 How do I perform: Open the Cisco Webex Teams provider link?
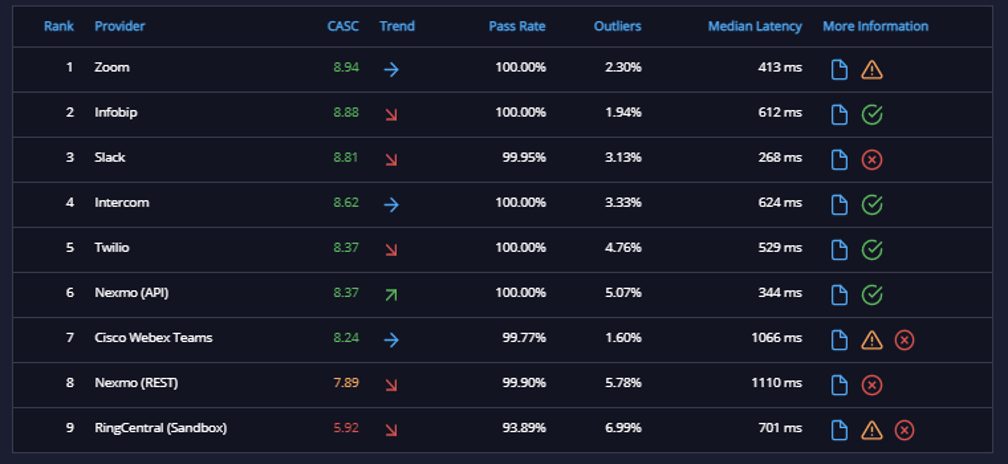tap(153, 337)
